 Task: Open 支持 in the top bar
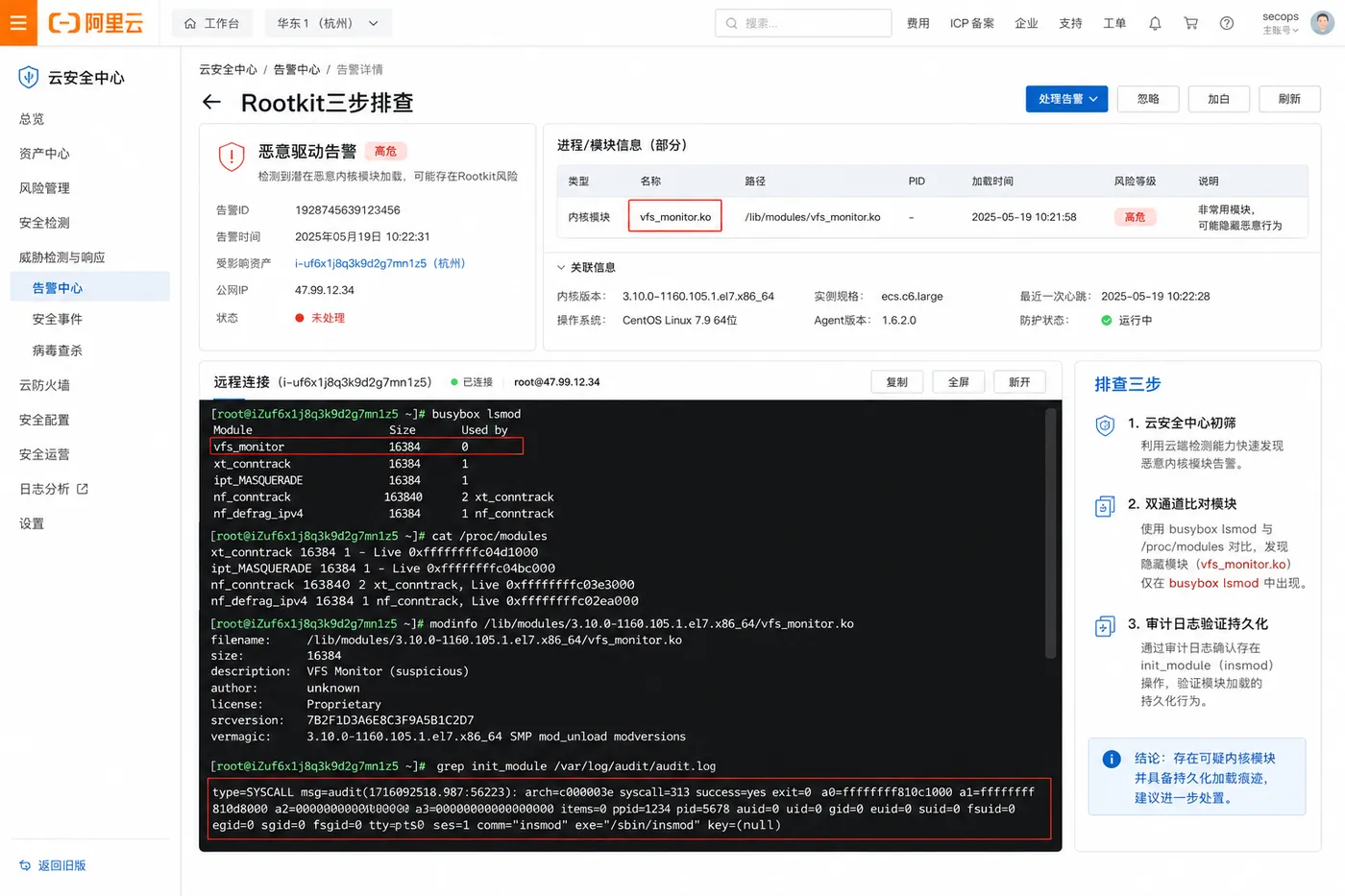point(1070,23)
